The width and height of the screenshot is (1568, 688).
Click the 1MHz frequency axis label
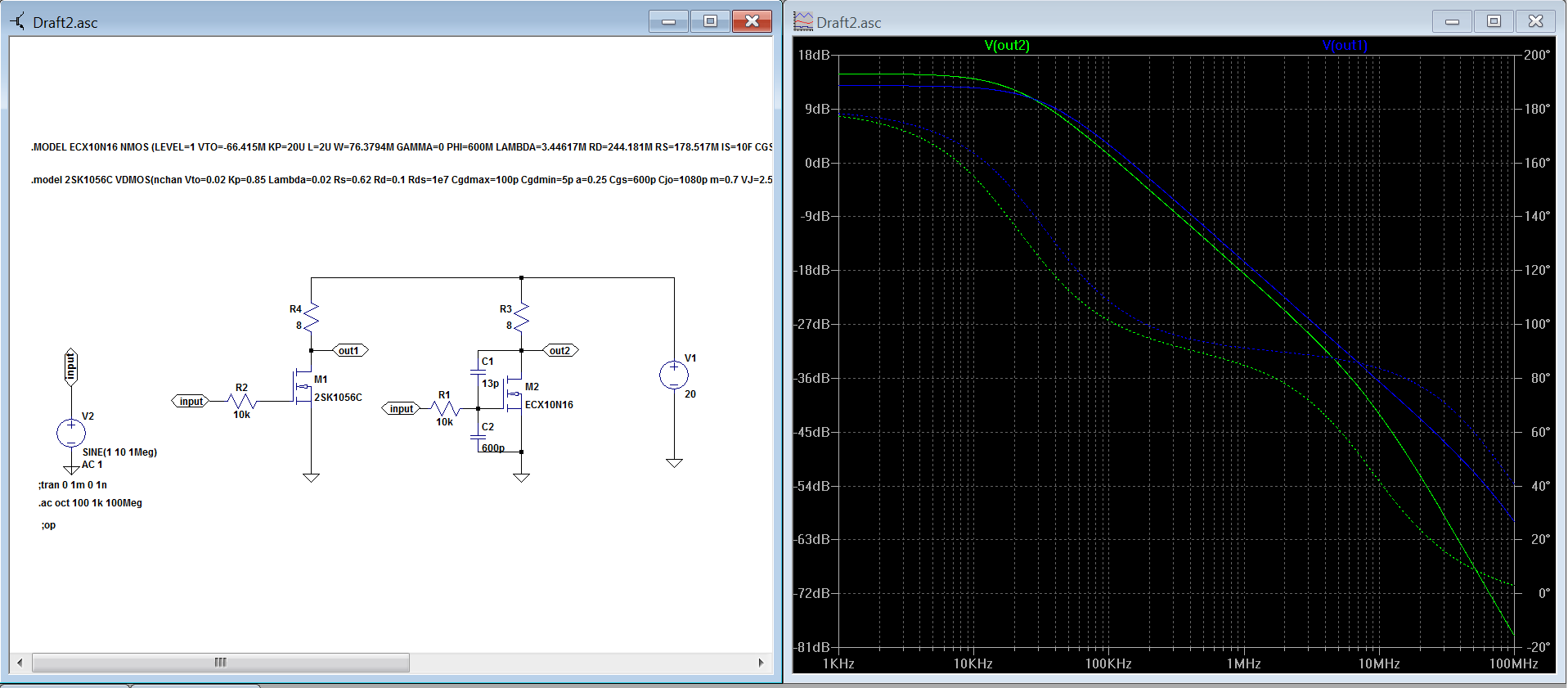tap(1243, 663)
